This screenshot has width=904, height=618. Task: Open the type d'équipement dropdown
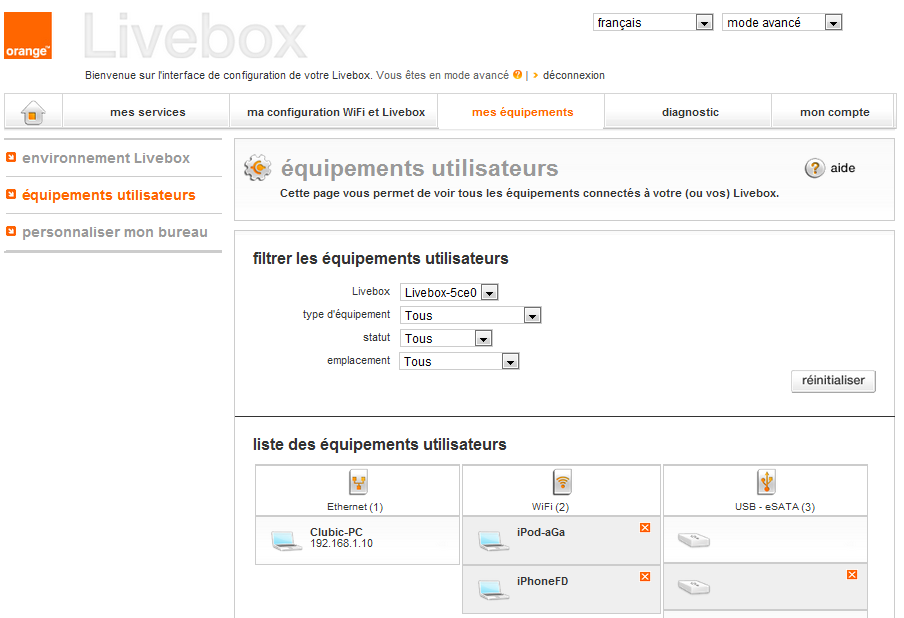pyautogui.click(x=470, y=315)
